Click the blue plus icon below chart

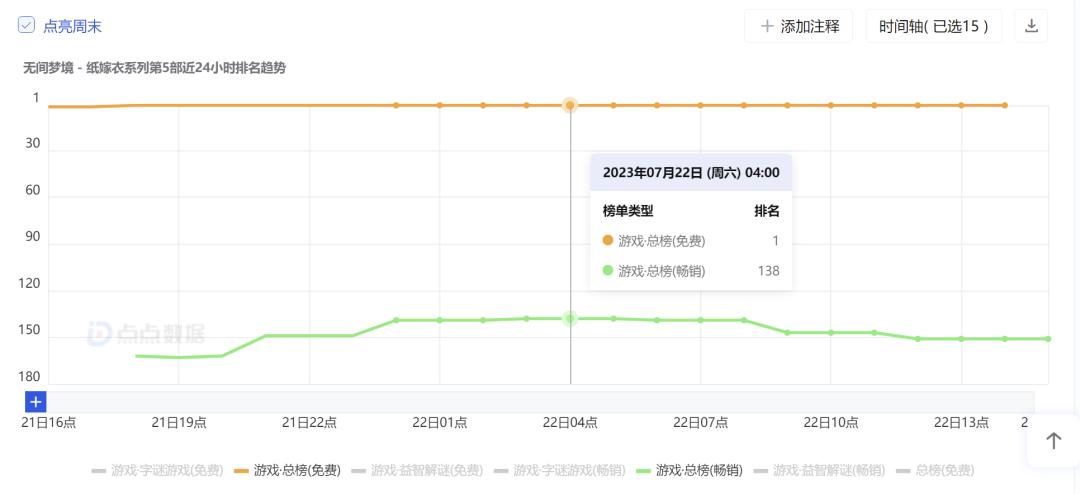coord(36,401)
